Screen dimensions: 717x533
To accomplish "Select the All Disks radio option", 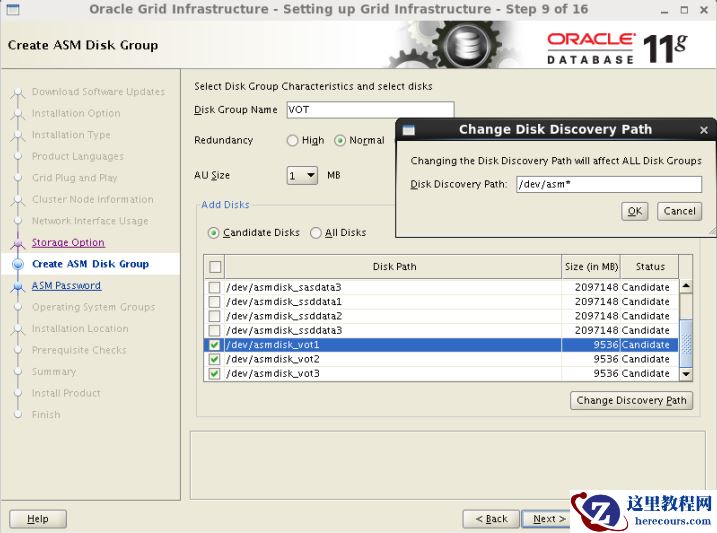I will click(316, 233).
